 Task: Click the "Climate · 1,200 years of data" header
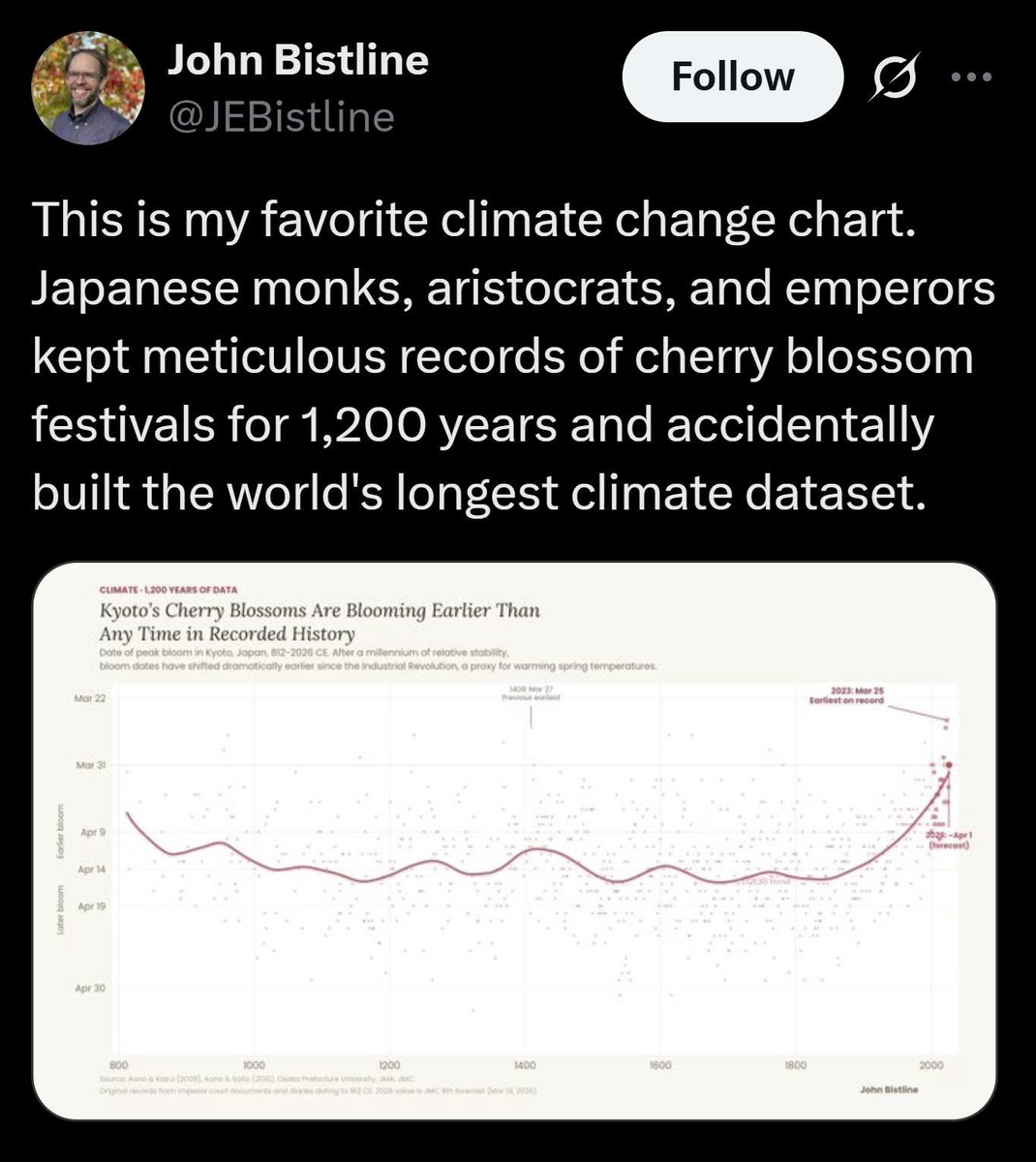coord(168,590)
